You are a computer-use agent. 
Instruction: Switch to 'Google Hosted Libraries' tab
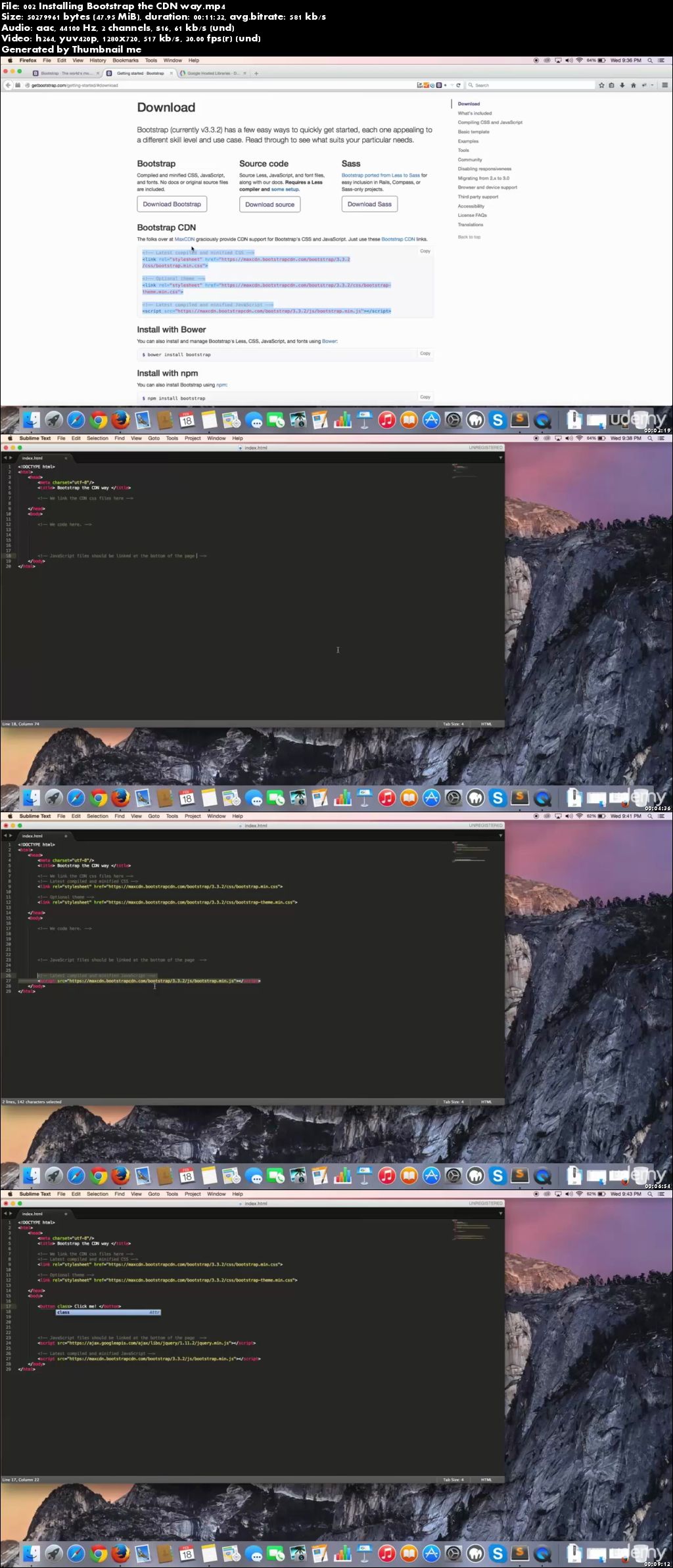click(214, 74)
